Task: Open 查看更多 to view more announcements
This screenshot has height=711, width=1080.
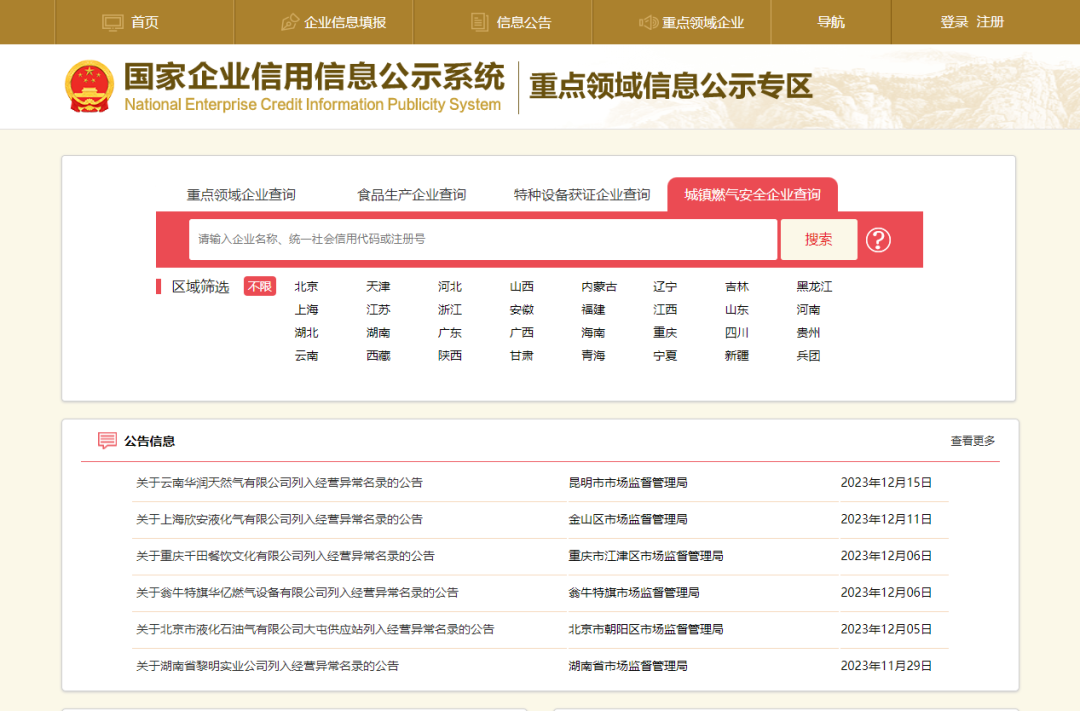Action: [972, 441]
